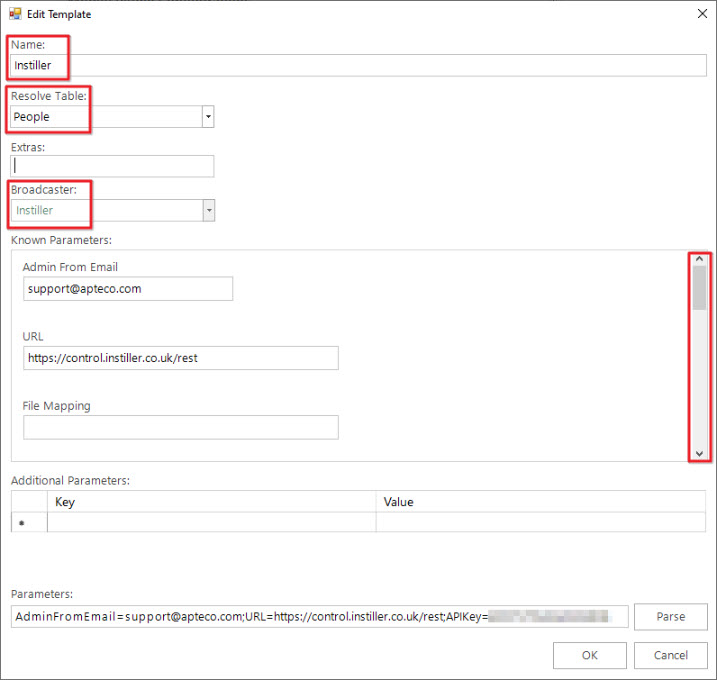Click the 'Extras:' label
The height and width of the screenshot is (680, 717).
28,147
